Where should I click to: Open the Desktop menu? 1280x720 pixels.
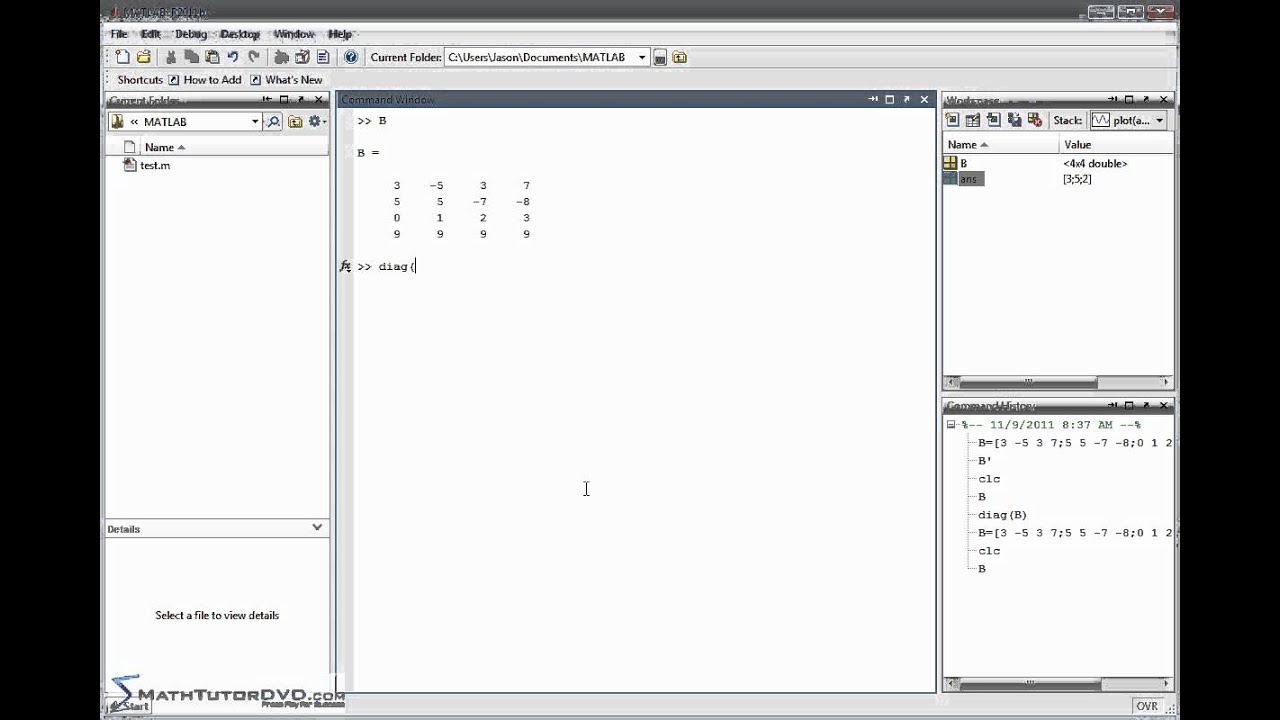click(x=240, y=34)
